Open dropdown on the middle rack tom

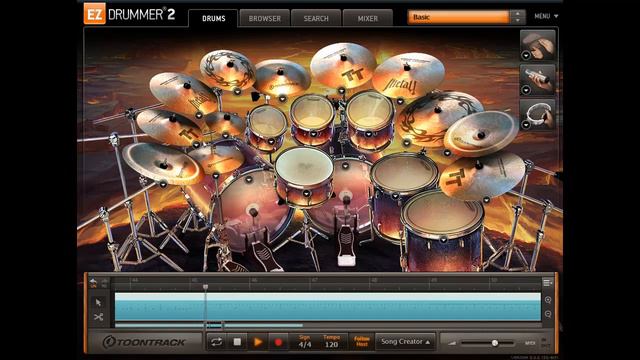(313, 134)
